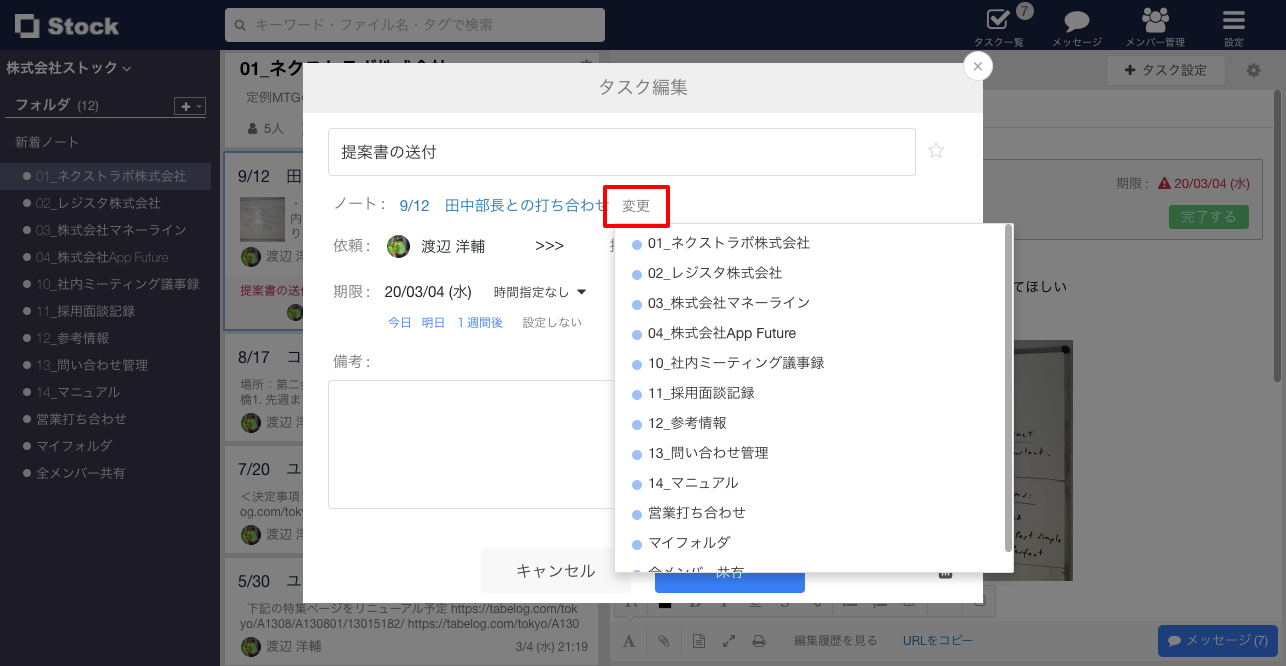Click the fullscreen expand arrows icon
The width and height of the screenshot is (1286, 666).
click(728, 641)
